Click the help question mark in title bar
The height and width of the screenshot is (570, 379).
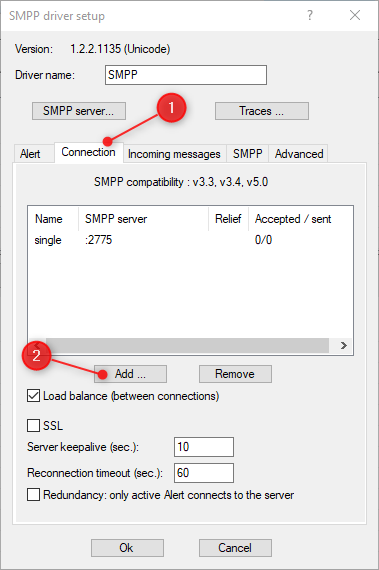(x=310, y=15)
